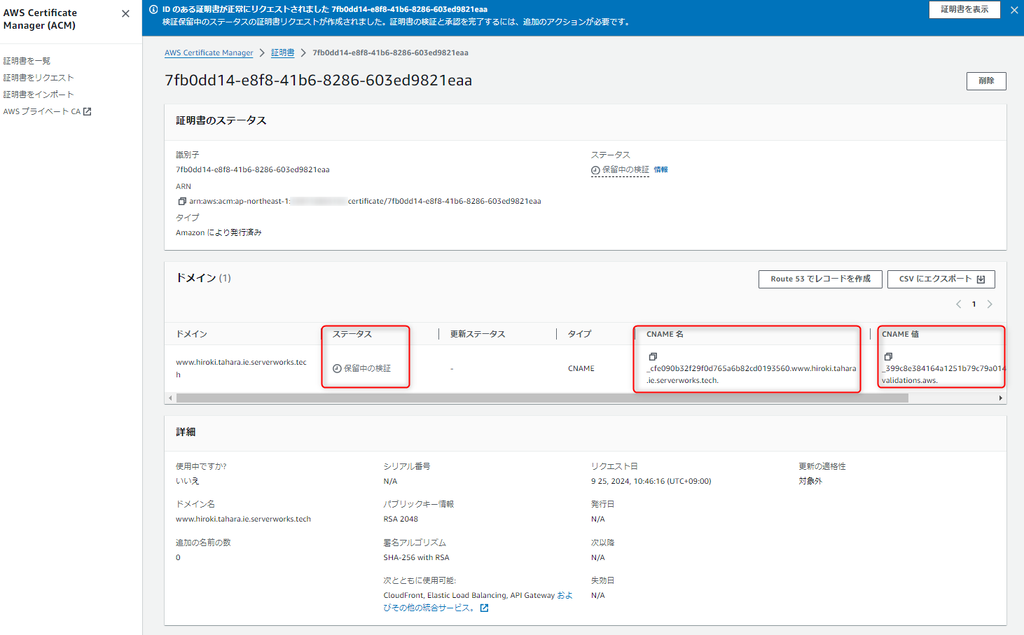Click the request date value 9 25, 2024
The height and width of the screenshot is (635, 1024).
[651, 481]
